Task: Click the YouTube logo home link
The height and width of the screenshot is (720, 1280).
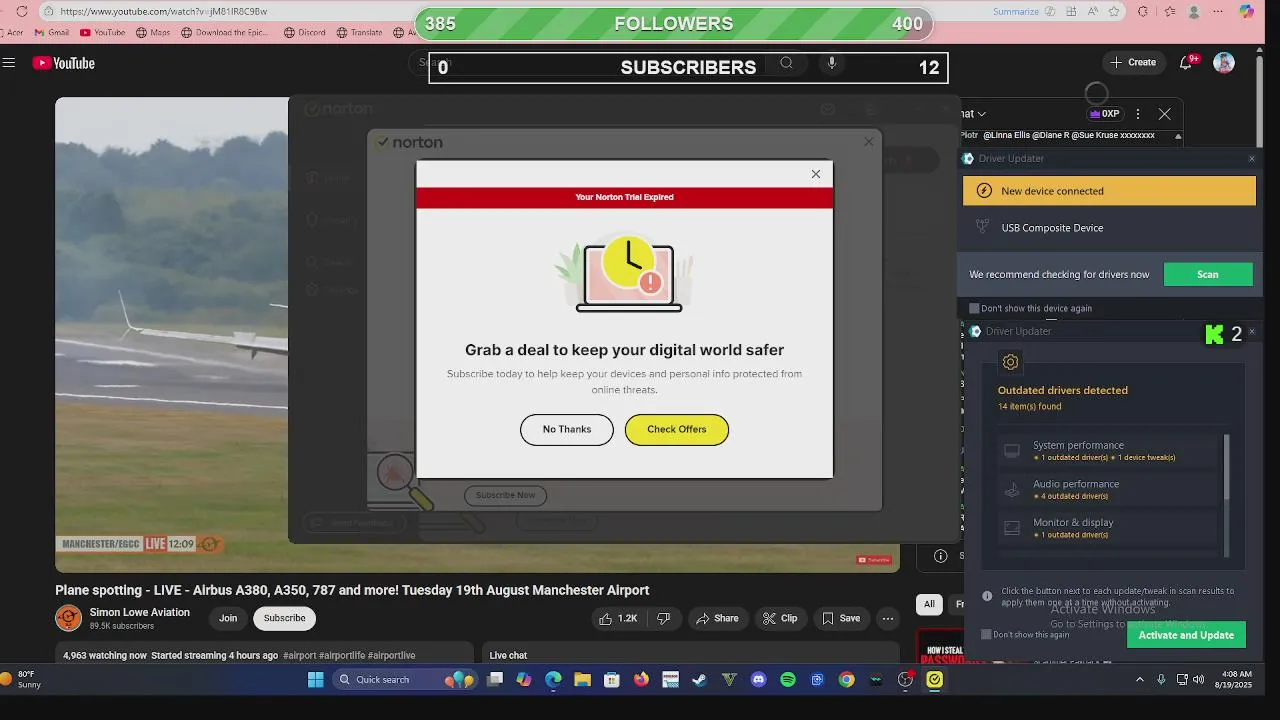Action: pyautogui.click(x=63, y=63)
